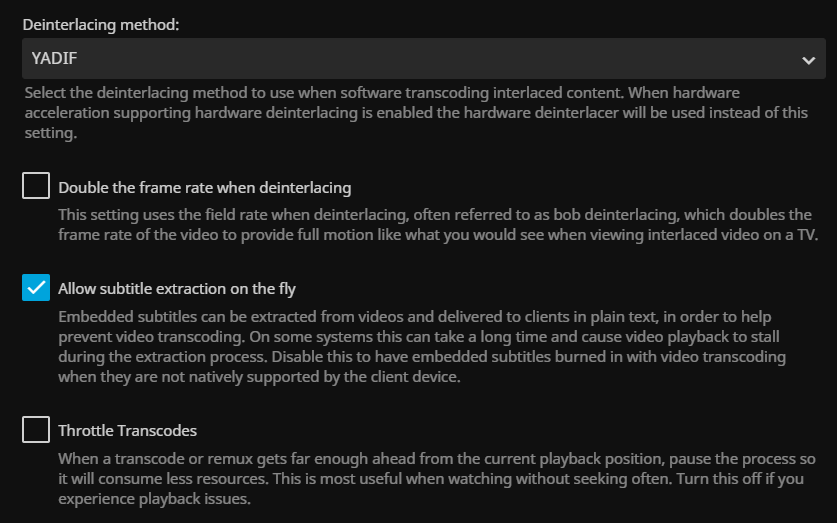Click the chevron arrow beside YADIF
This screenshot has width=837, height=523.
(808, 60)
